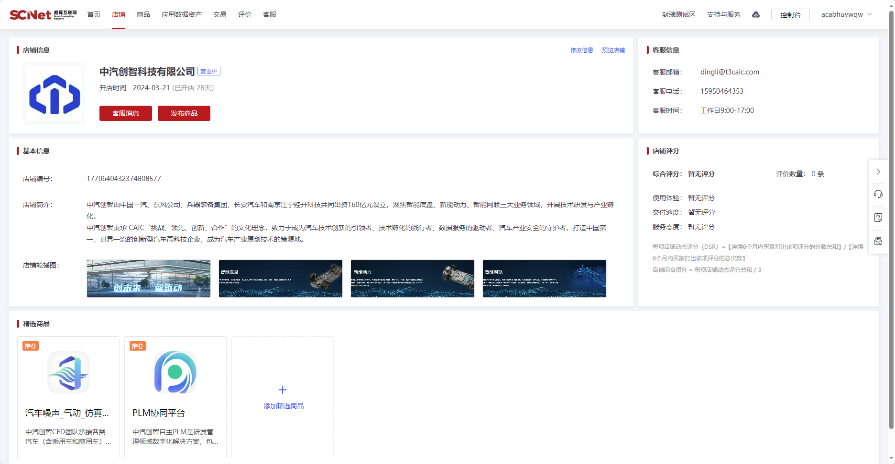Click the fourth store carousel image
Viewport: 895px width, 464px height.
(544, 279)
